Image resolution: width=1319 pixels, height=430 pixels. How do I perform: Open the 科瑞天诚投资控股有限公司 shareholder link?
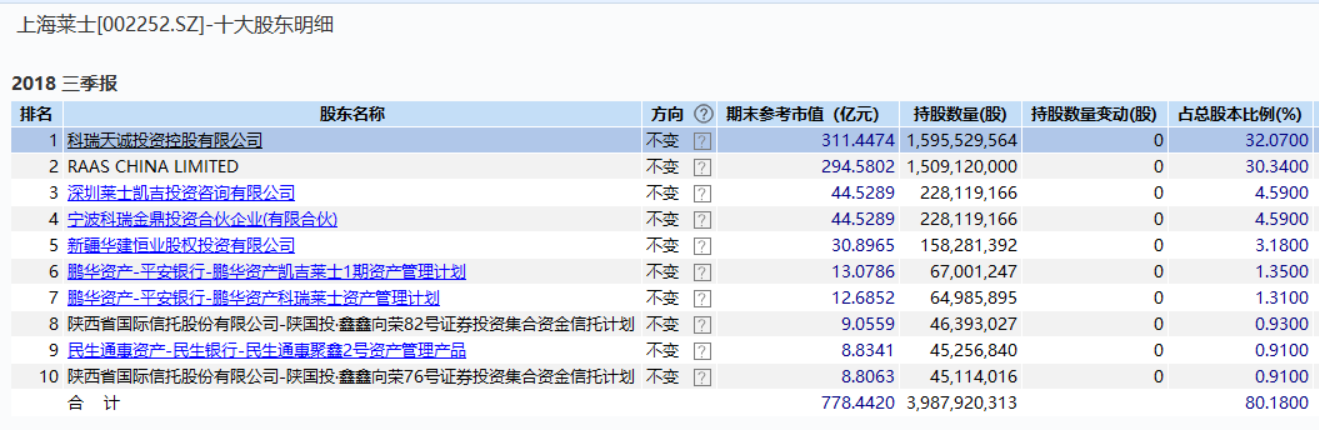coord(165,141)
